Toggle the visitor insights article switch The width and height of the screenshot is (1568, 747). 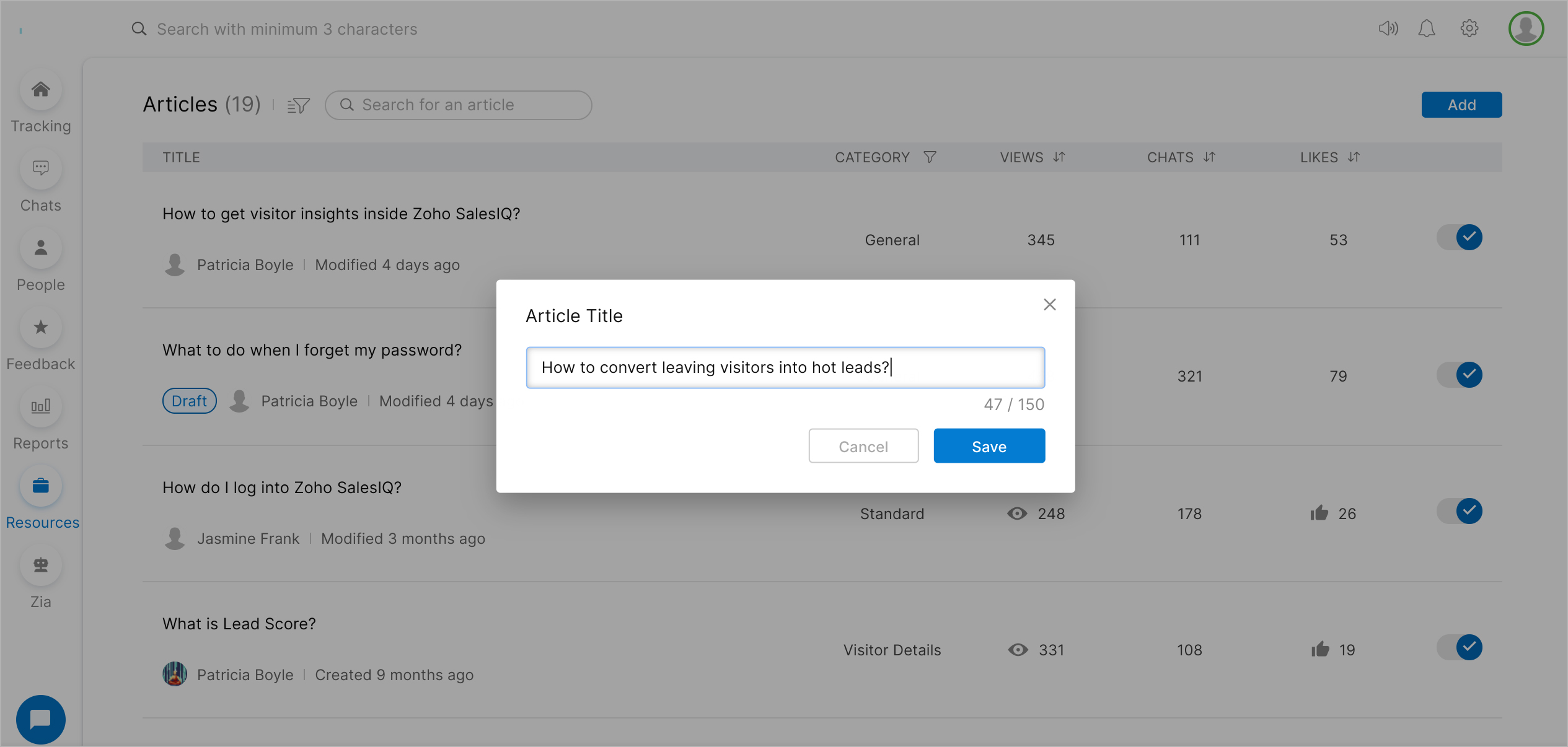(x=1460, y=237)
